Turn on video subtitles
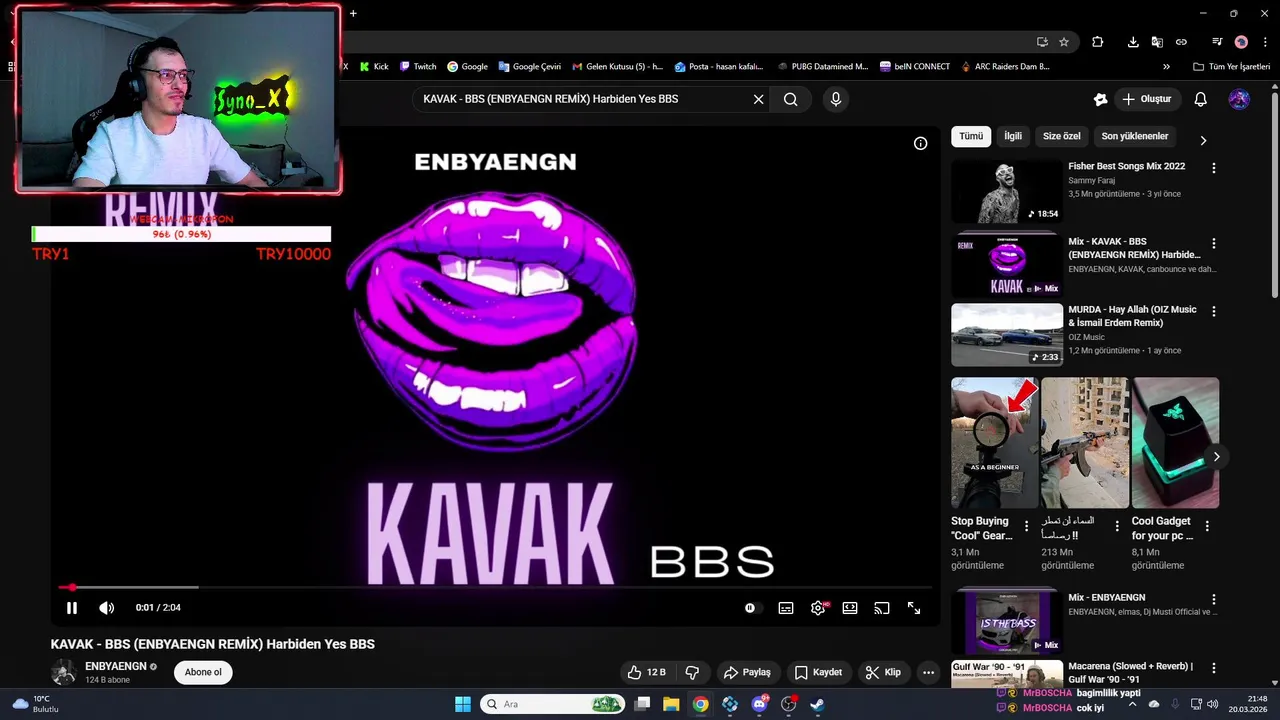The image size is (1280, 720). click(x=786, y=608)
